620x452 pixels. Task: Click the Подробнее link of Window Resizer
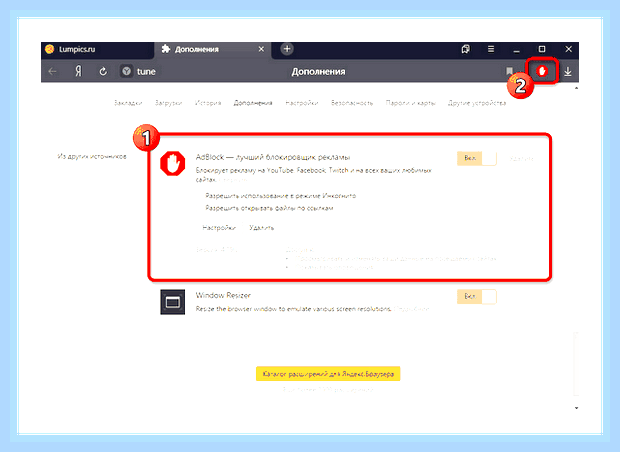point(412,309)
